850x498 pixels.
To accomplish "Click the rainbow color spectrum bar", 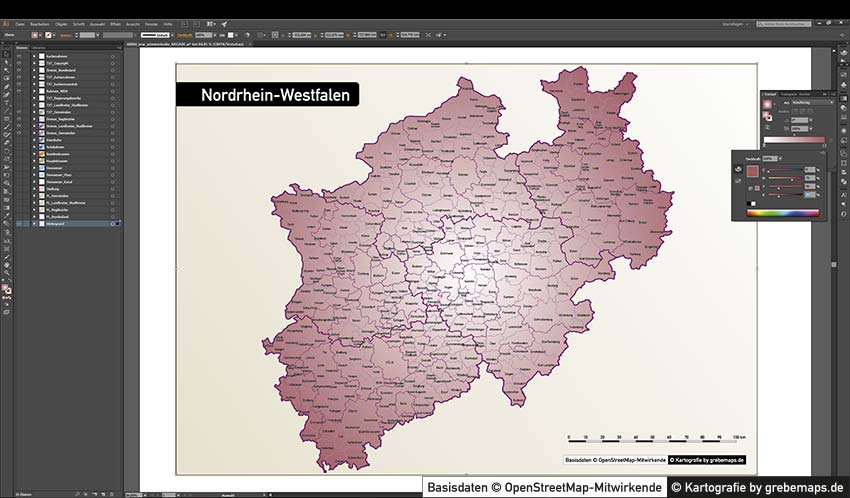I will 783,212.
